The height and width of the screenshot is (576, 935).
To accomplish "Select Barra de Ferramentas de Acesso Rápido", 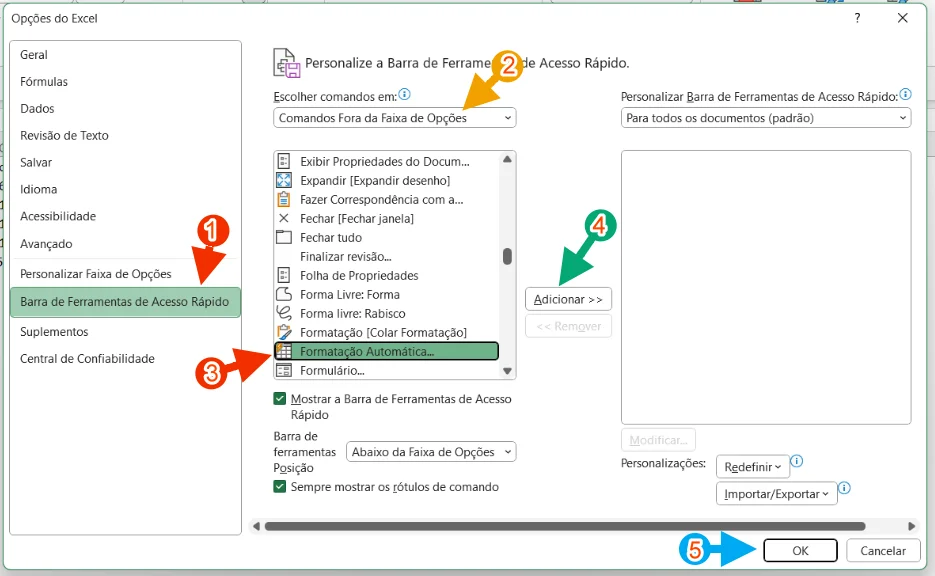I will click(x=125, y=302).
